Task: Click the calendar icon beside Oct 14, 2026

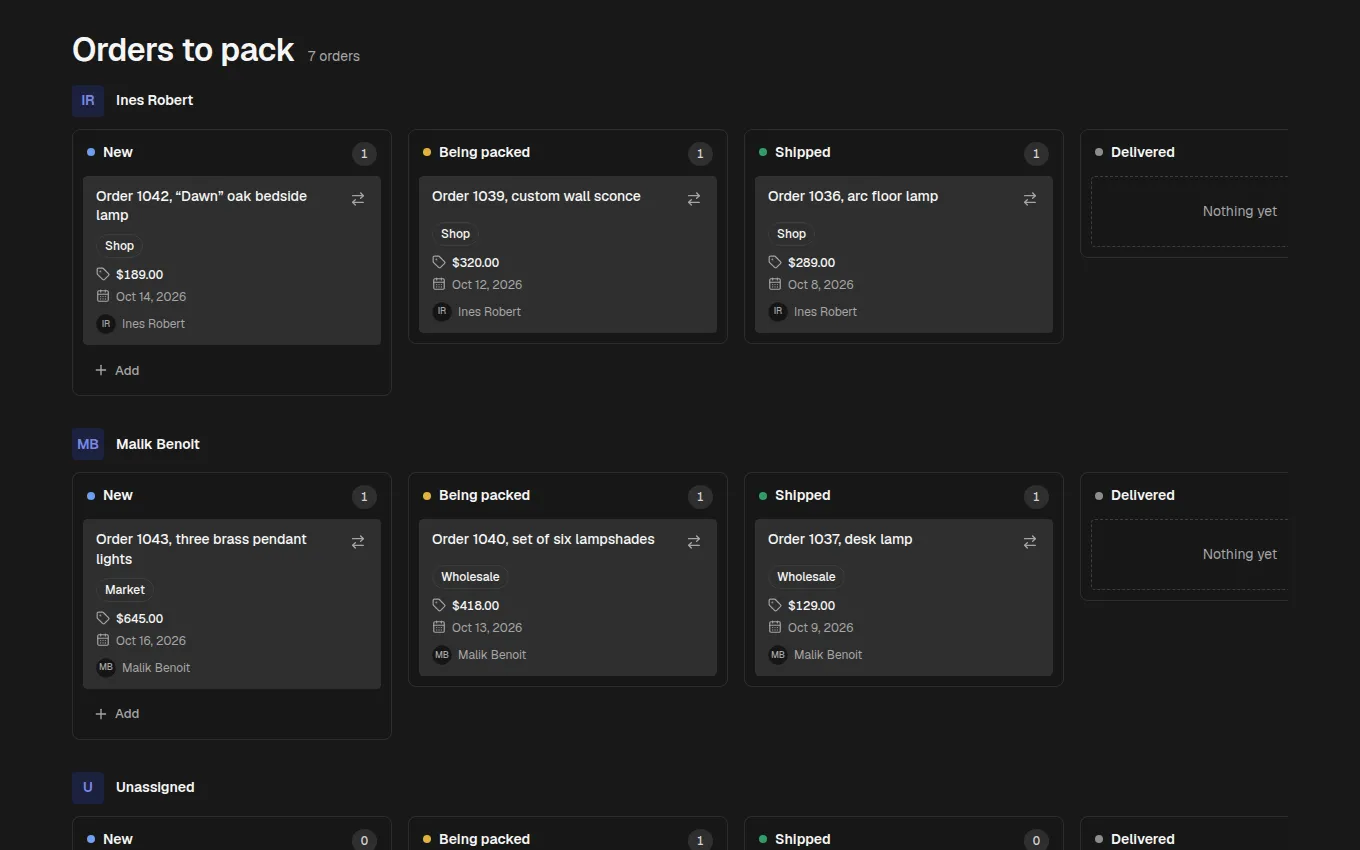Action: (103, 296)
